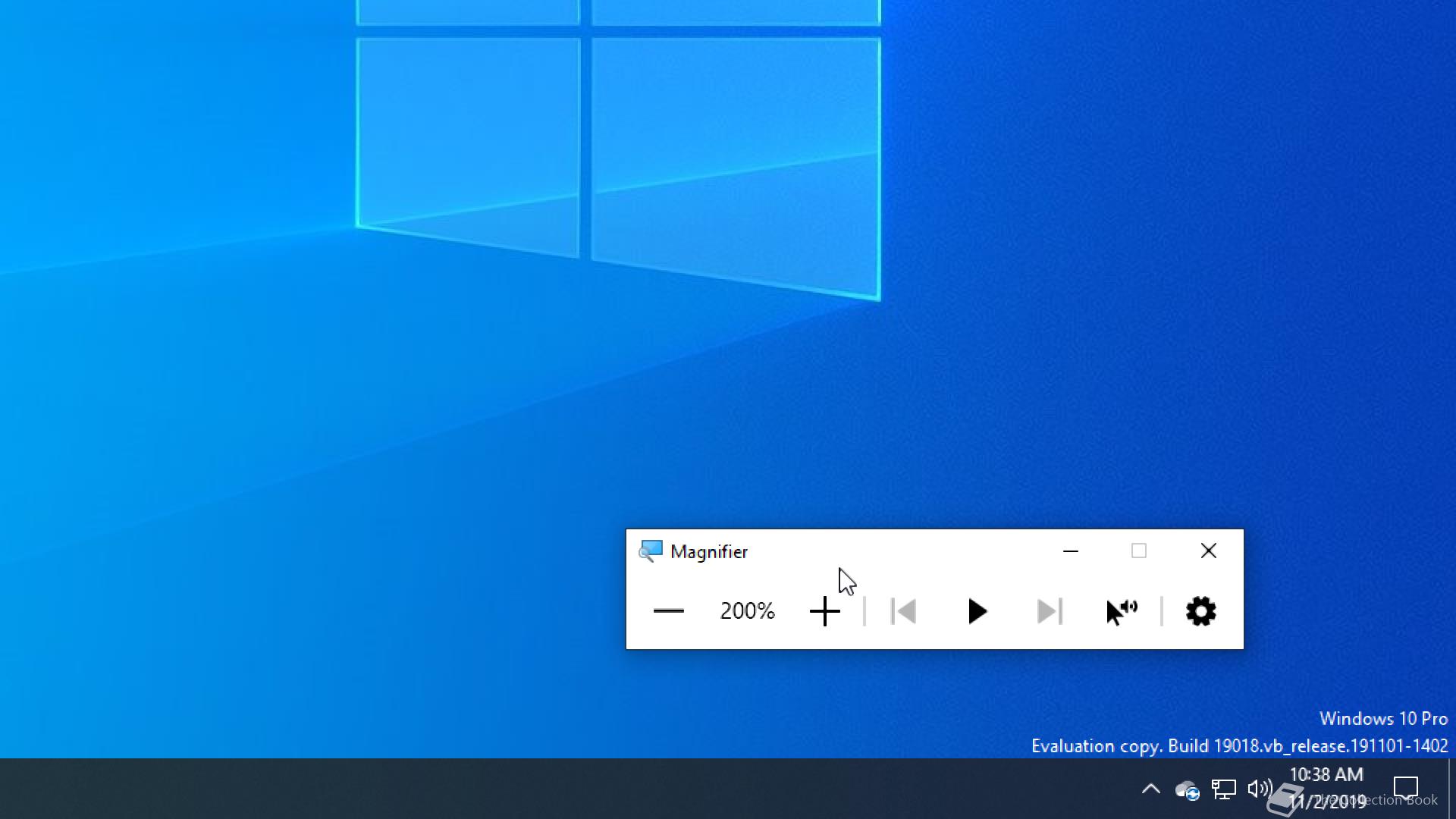Minimize the Magnifier window
1456x819 pixels.
[1070, 551]
